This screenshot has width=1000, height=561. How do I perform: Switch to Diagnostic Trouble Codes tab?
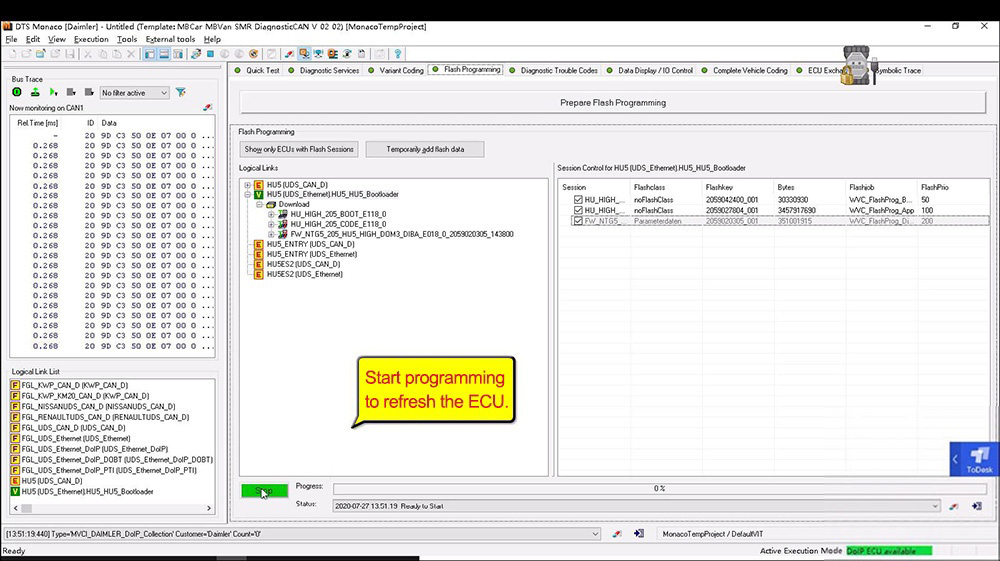click(x=554, y=71)
